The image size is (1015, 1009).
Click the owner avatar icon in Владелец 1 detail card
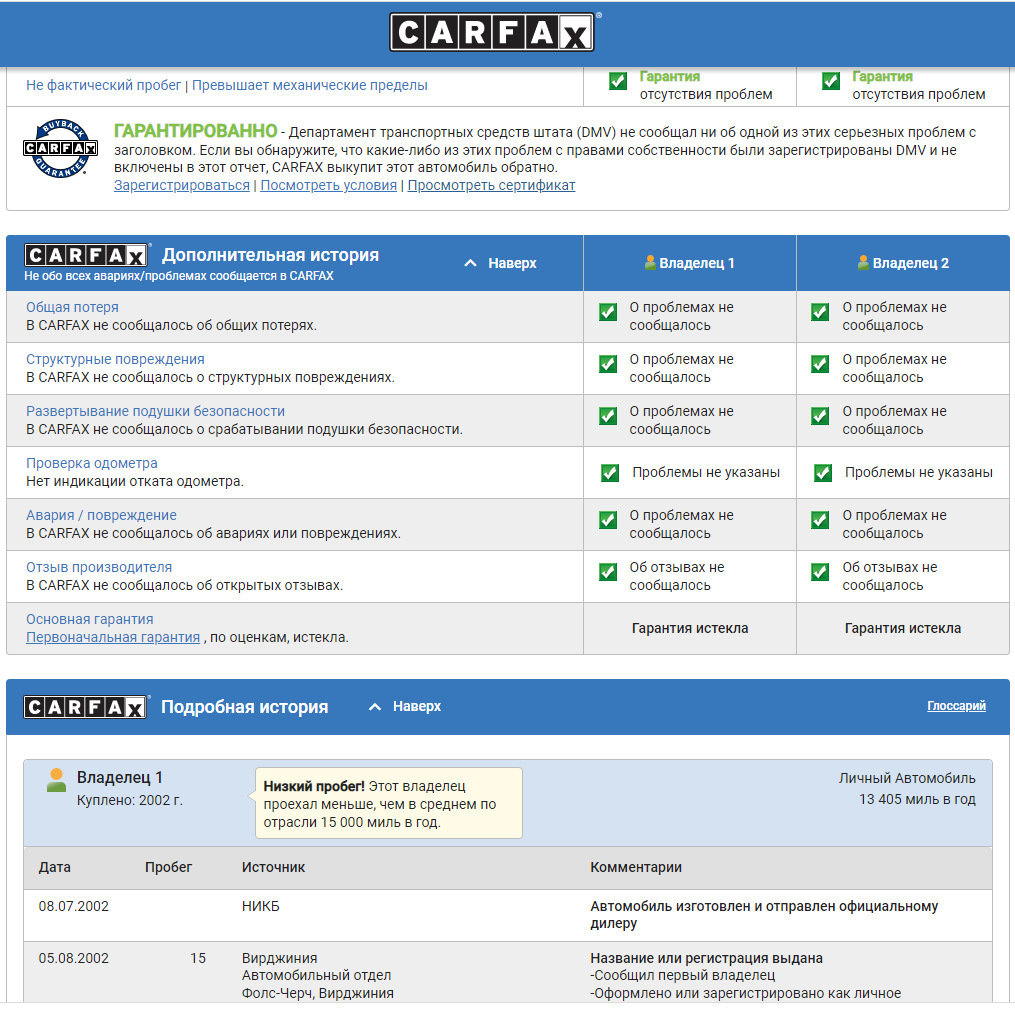tap(56, 781)
